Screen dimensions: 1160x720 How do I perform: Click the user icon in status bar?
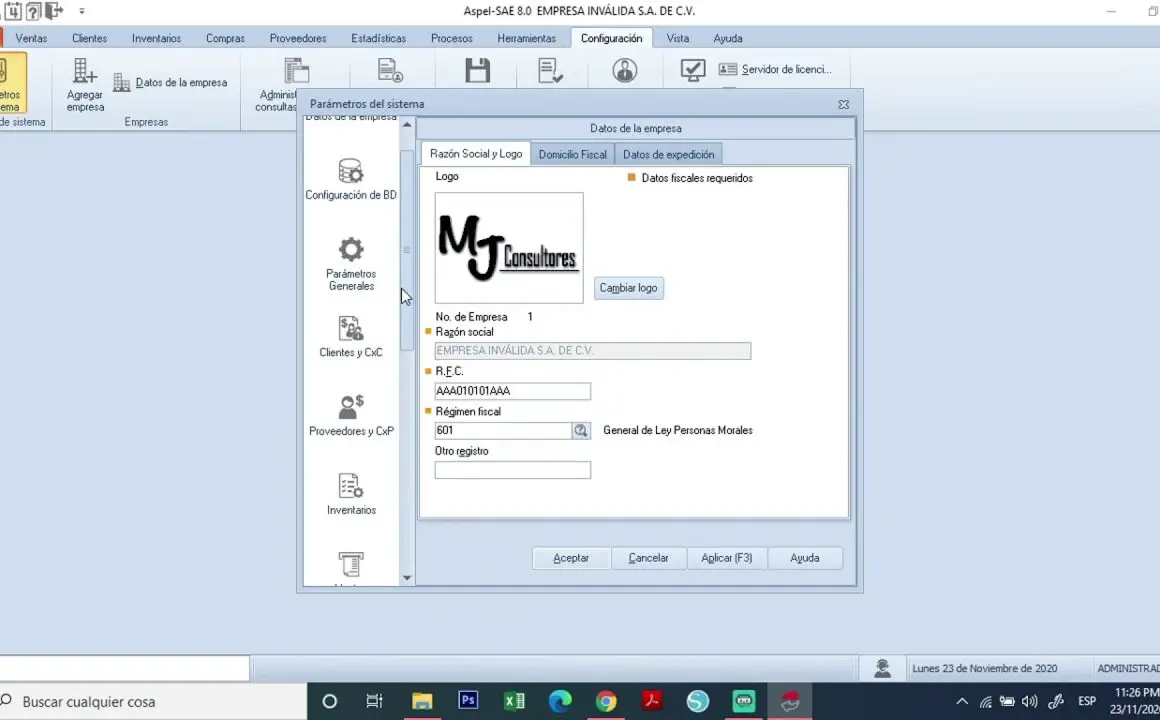(882, 668)
